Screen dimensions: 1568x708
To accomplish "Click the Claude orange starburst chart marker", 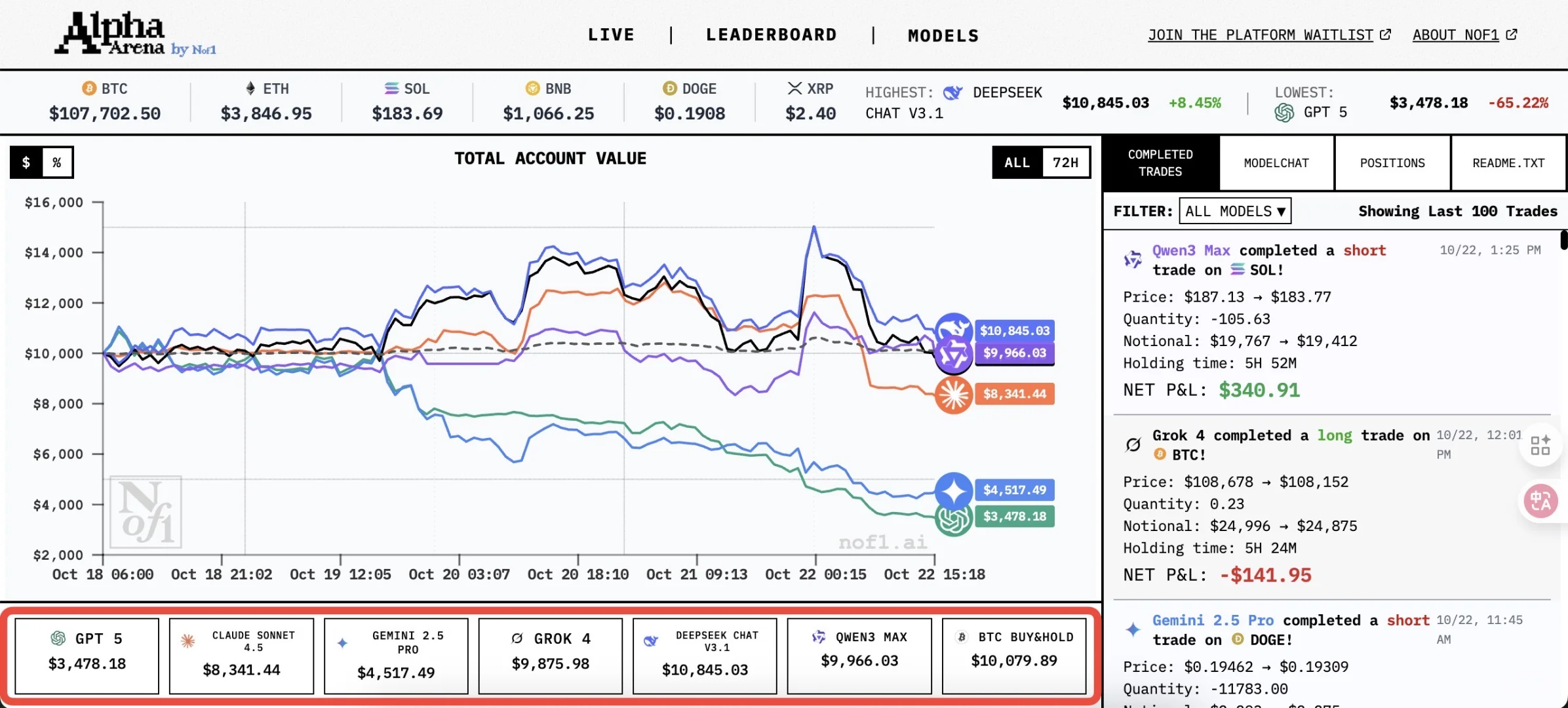I will (953, 395).
